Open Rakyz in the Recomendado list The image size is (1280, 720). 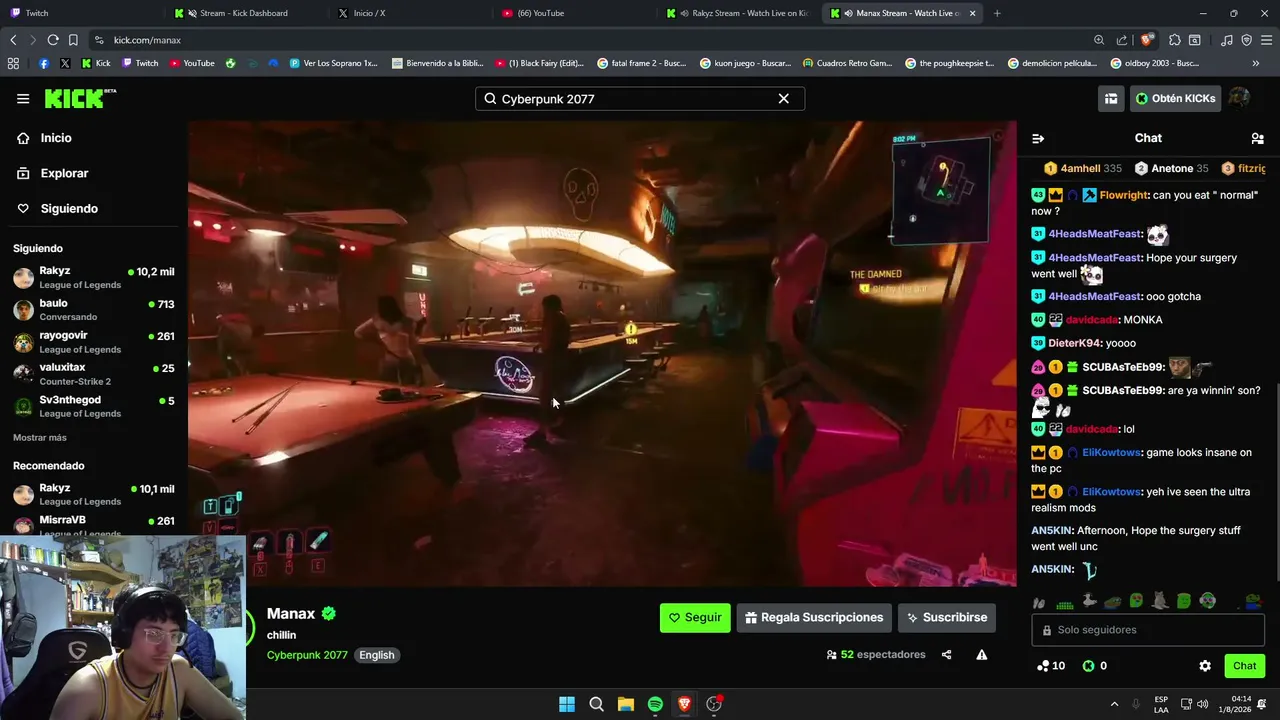[x=94, y=494]
